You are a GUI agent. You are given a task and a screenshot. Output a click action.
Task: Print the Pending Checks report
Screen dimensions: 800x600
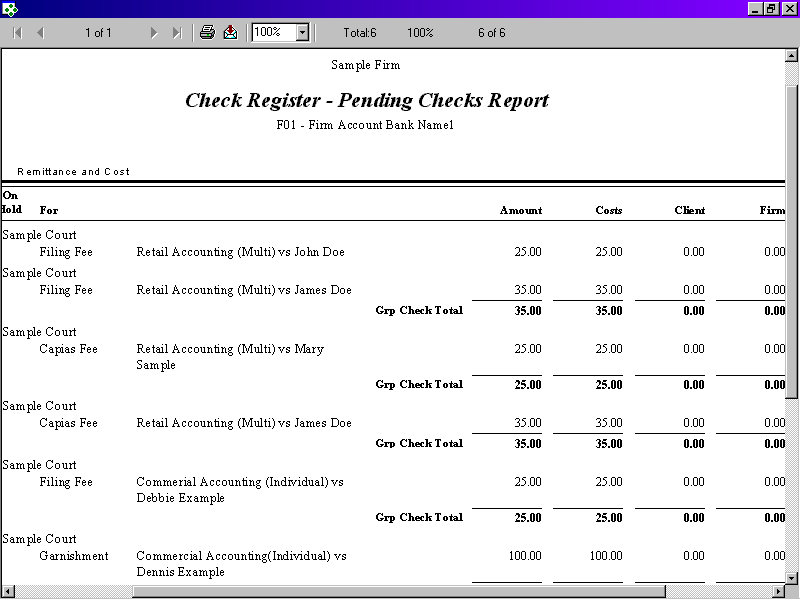207,33
